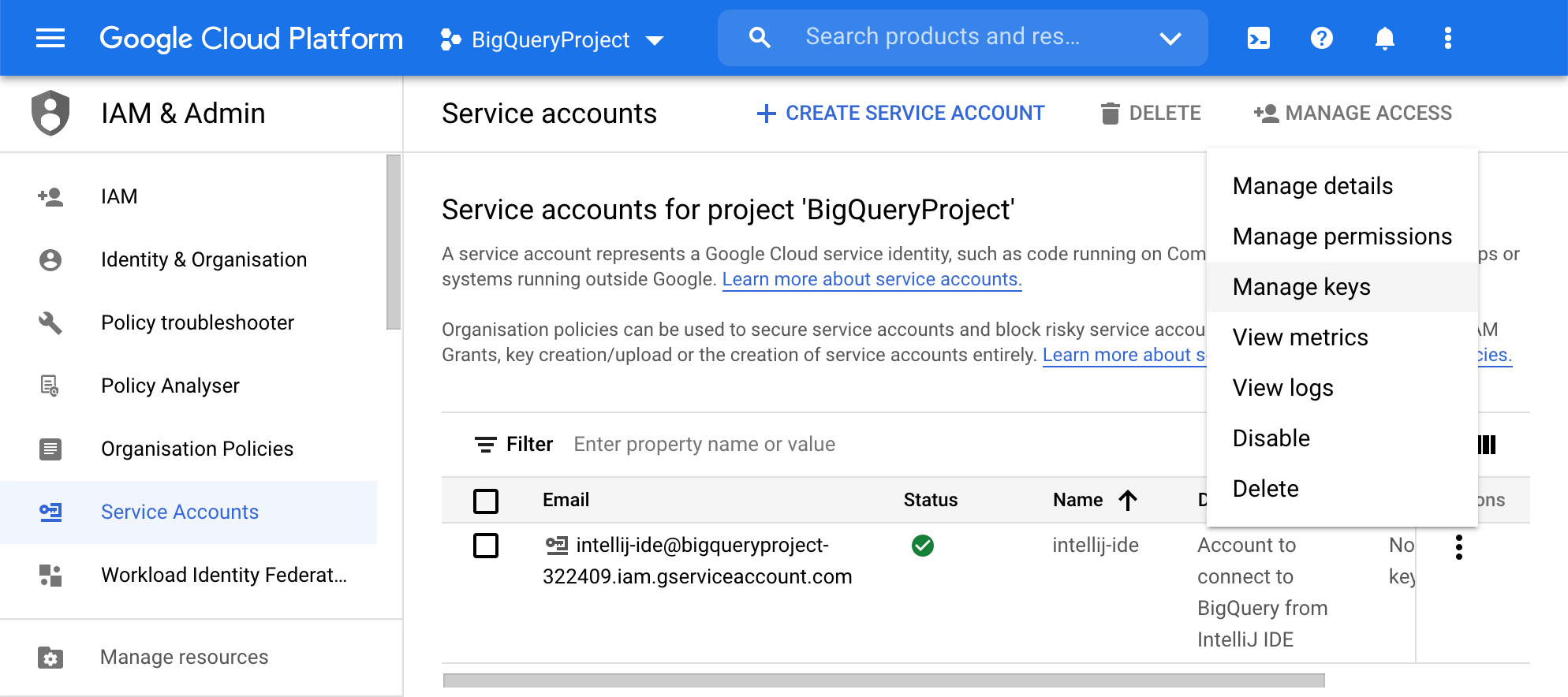The image size is (1568, 697).
Task: Select View logs menu entry
Action: (x=1282, y=388)
